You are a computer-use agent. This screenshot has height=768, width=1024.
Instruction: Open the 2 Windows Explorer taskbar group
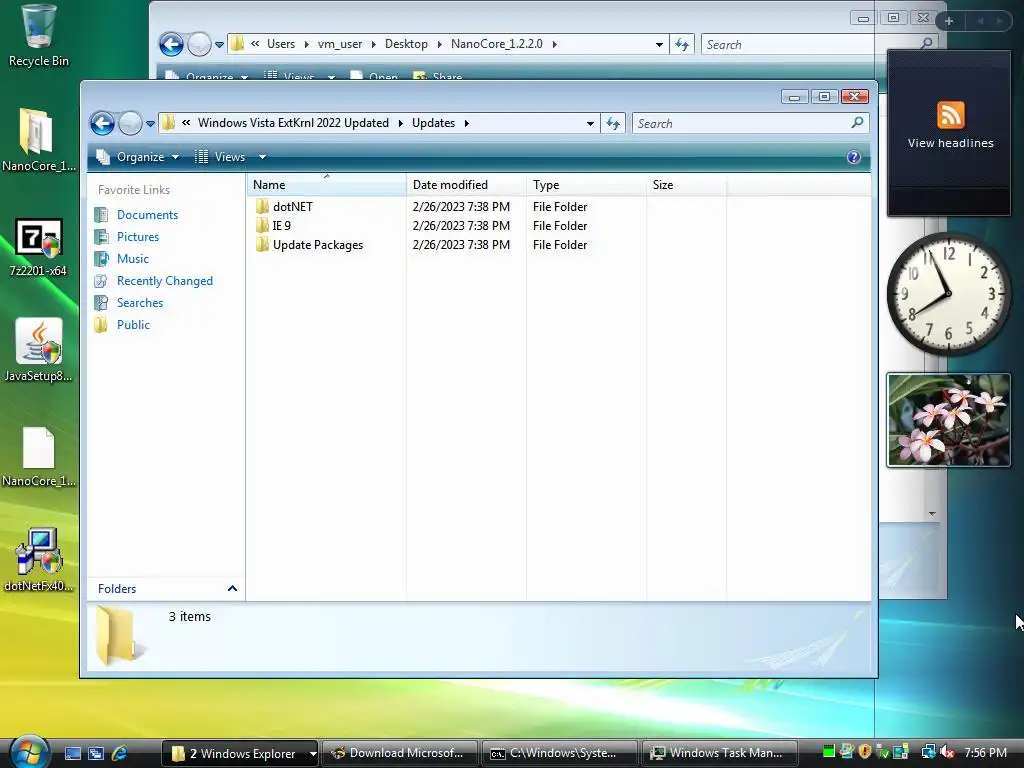tap(240, 753)
